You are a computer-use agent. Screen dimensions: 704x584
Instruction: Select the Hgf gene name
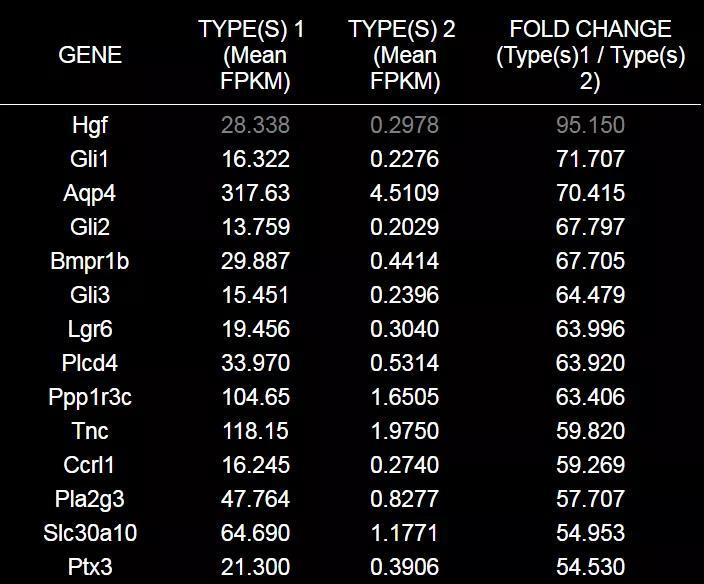click(90, 125)
